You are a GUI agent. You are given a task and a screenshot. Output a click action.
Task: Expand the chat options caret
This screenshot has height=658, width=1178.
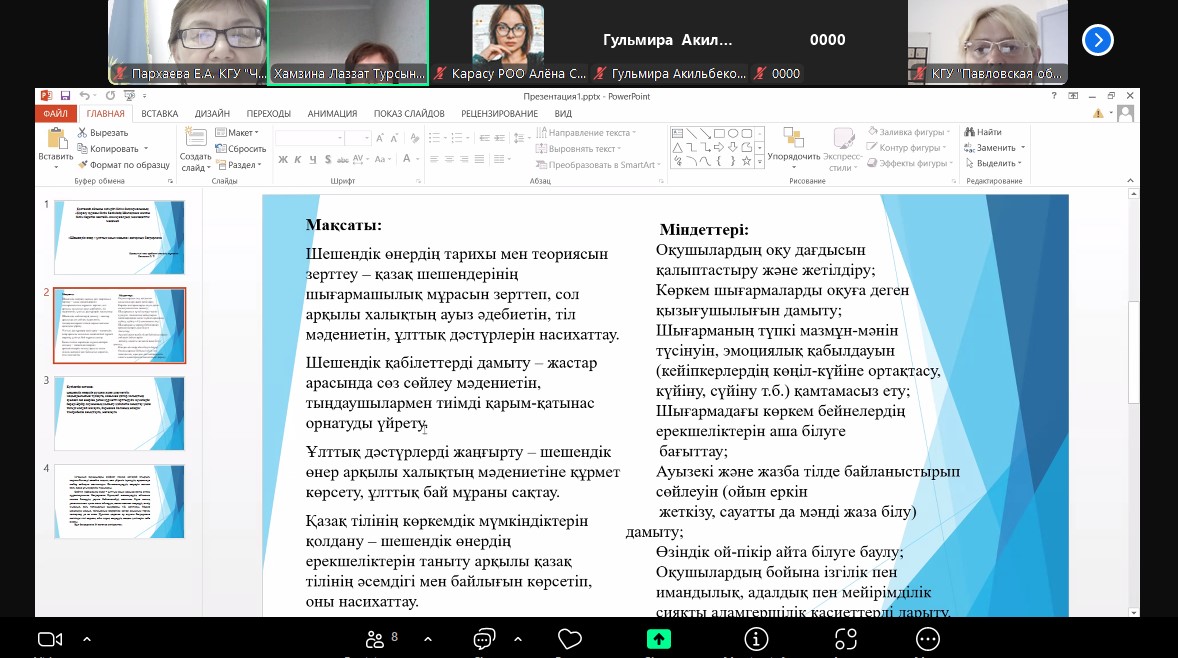517,639
